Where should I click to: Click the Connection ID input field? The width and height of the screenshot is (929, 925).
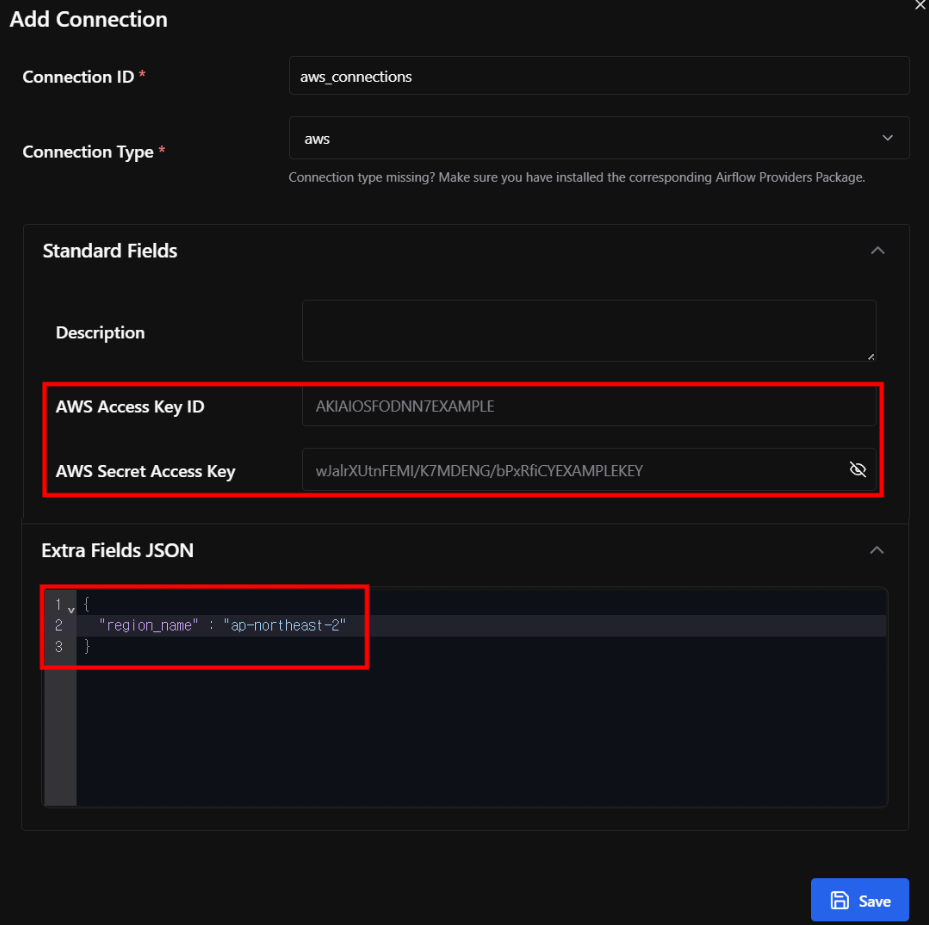[x=599, y=76]
